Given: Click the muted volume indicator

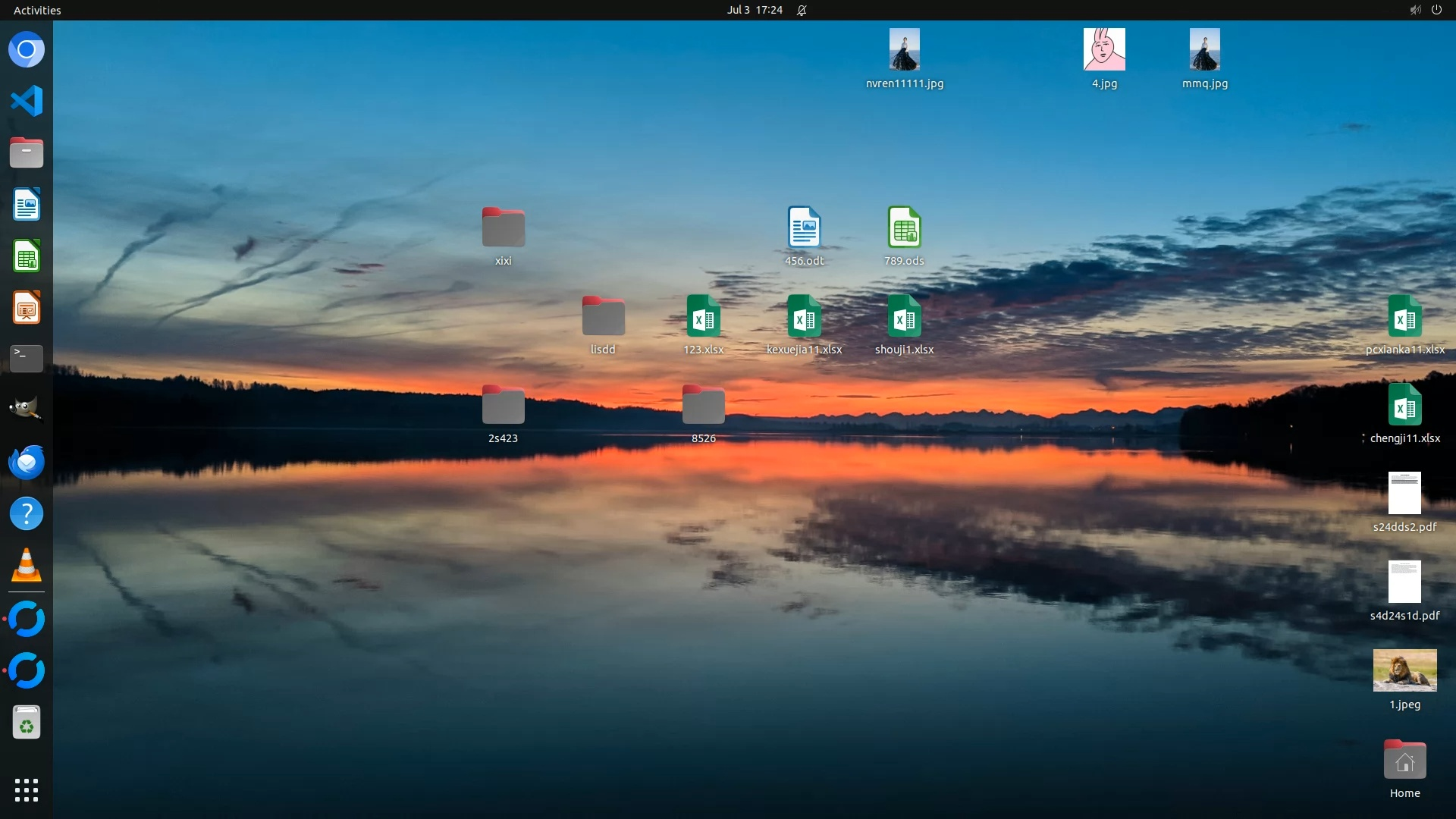Looking at the screenshot, I should pyautogui.click(x=1415, y=10).
